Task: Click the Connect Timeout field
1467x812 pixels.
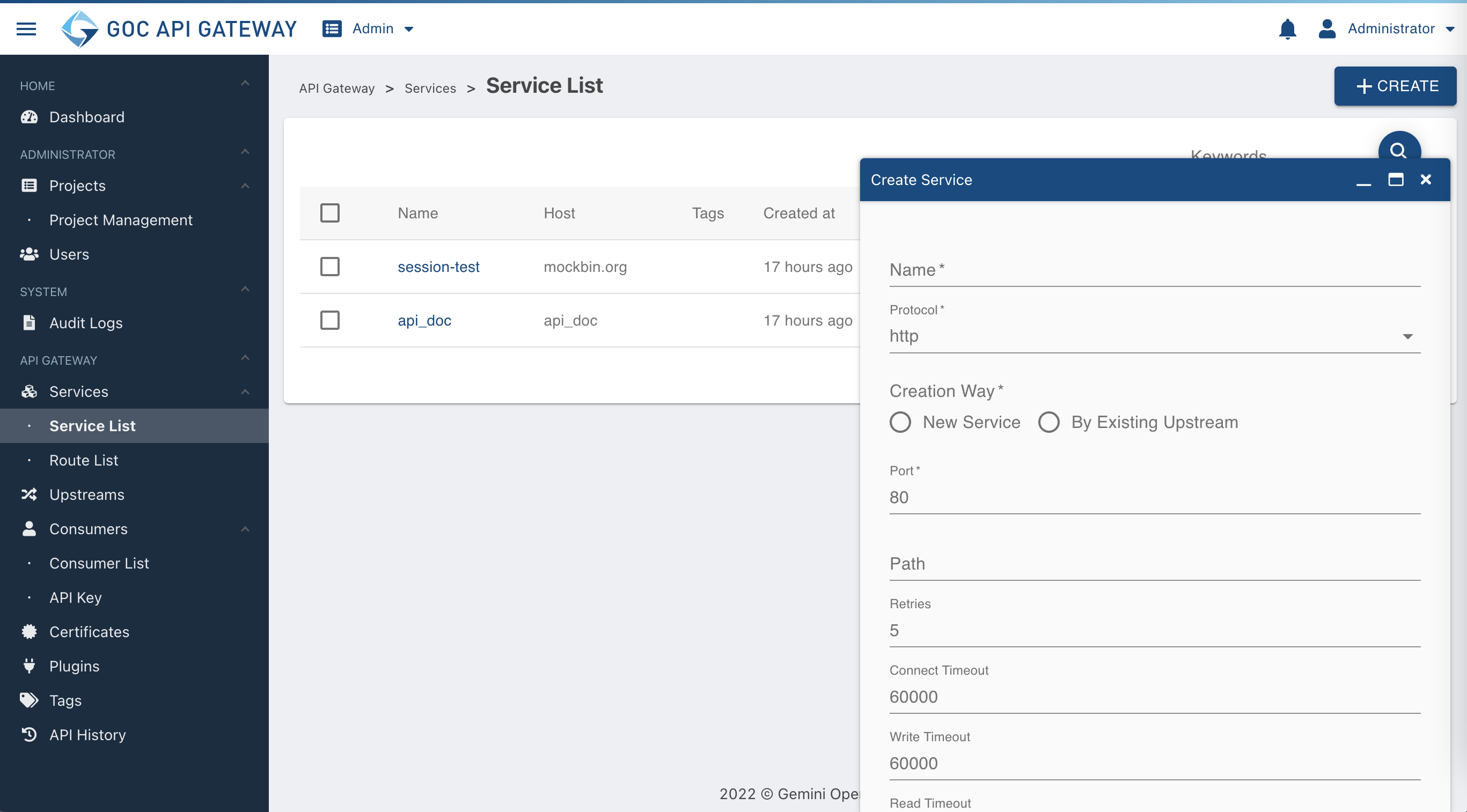Action: pyautogui.click(x=1154, y=697)
